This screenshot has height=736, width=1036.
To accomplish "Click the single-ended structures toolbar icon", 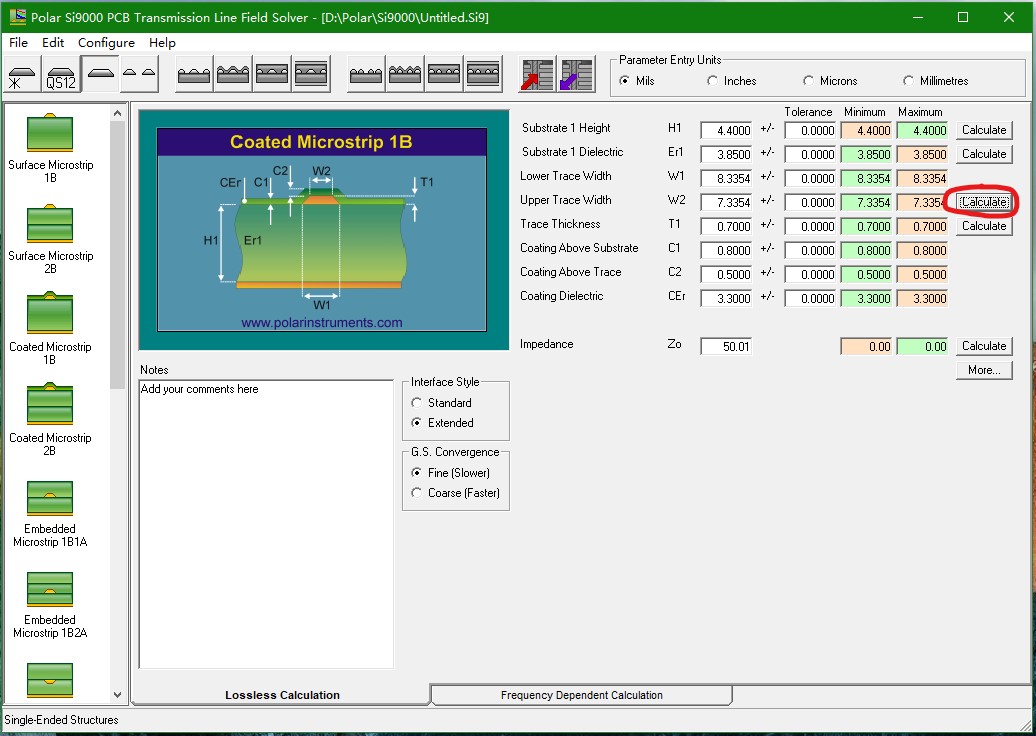I will 100,74.
